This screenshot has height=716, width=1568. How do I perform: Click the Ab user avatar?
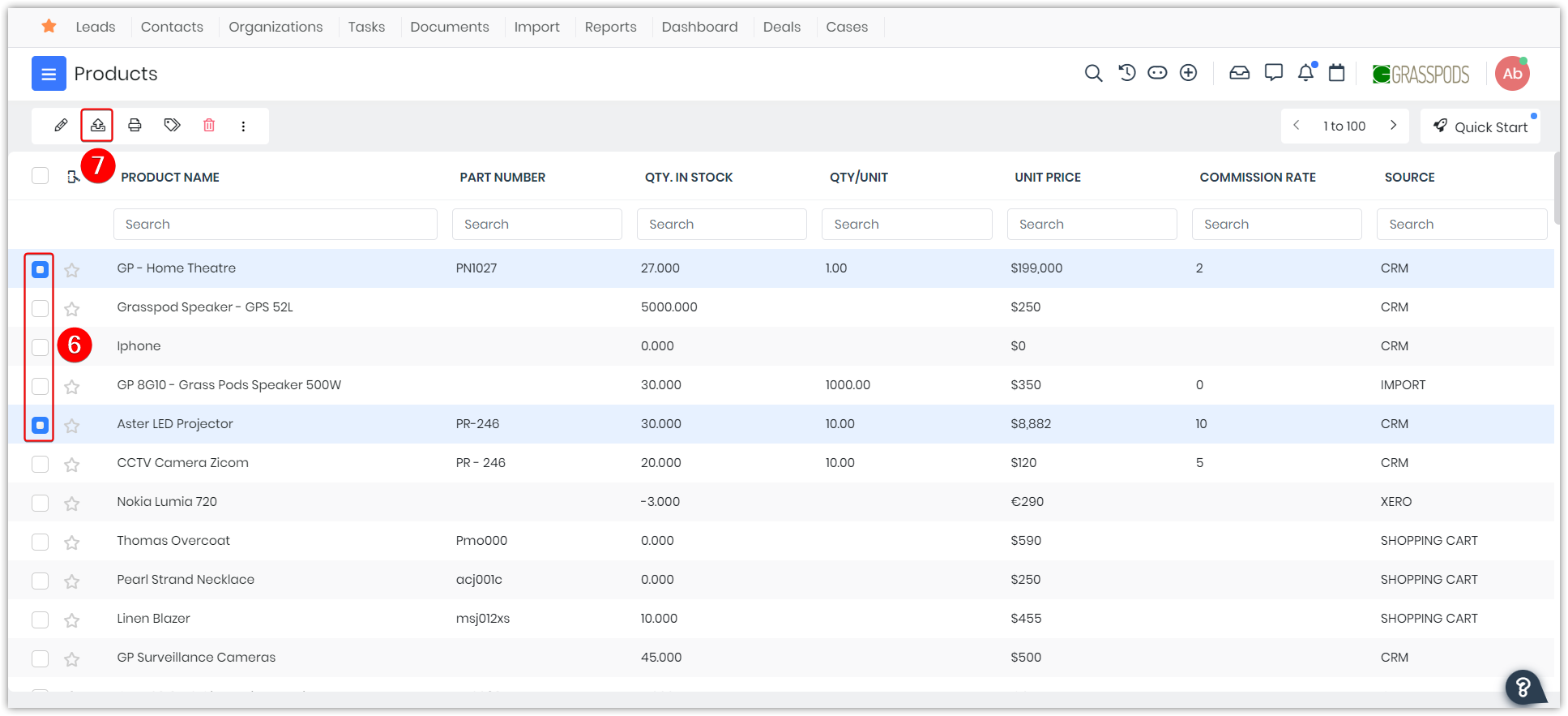(x=1512, y=74)
